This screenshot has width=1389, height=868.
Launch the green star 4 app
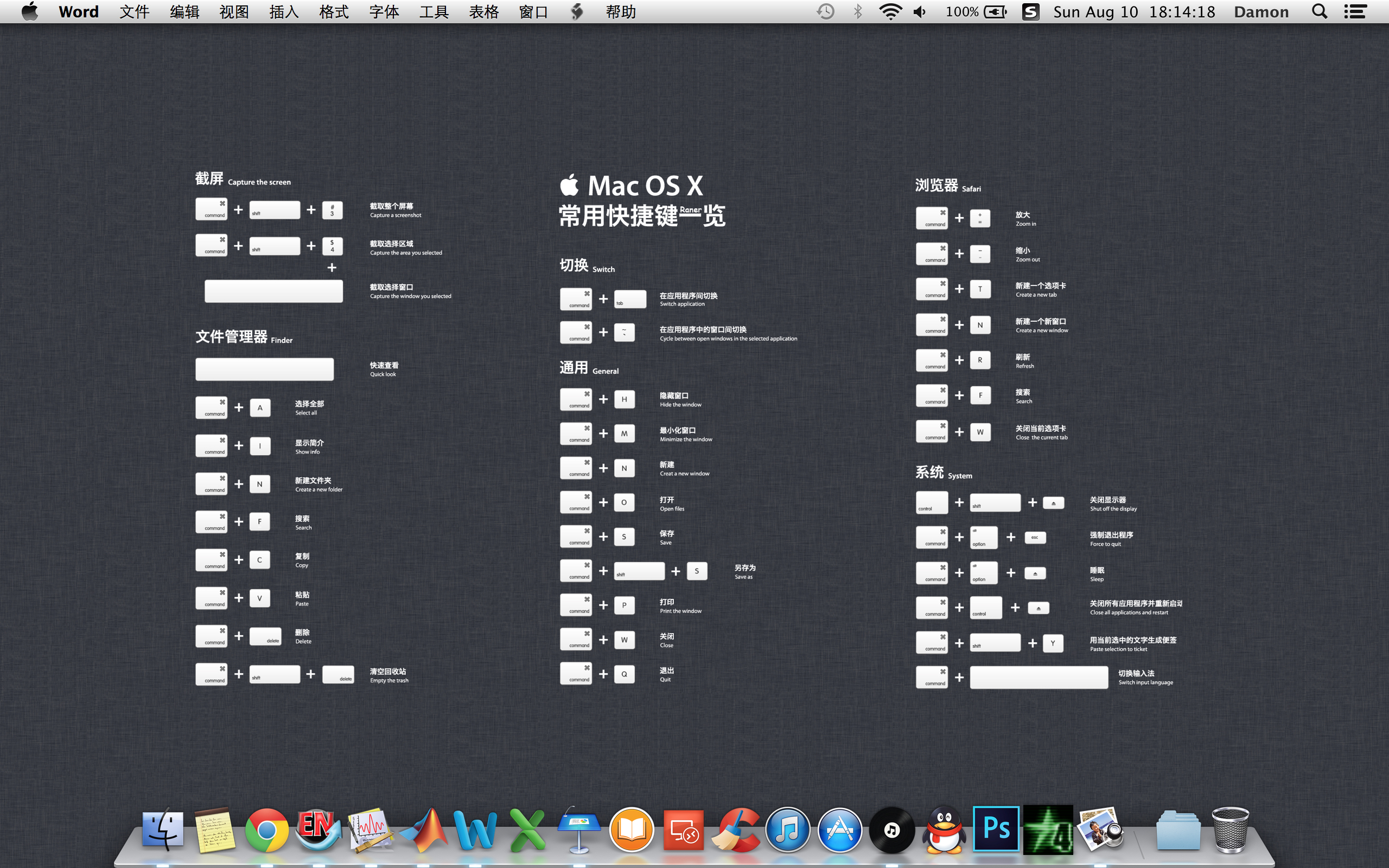click(1048, 830)
